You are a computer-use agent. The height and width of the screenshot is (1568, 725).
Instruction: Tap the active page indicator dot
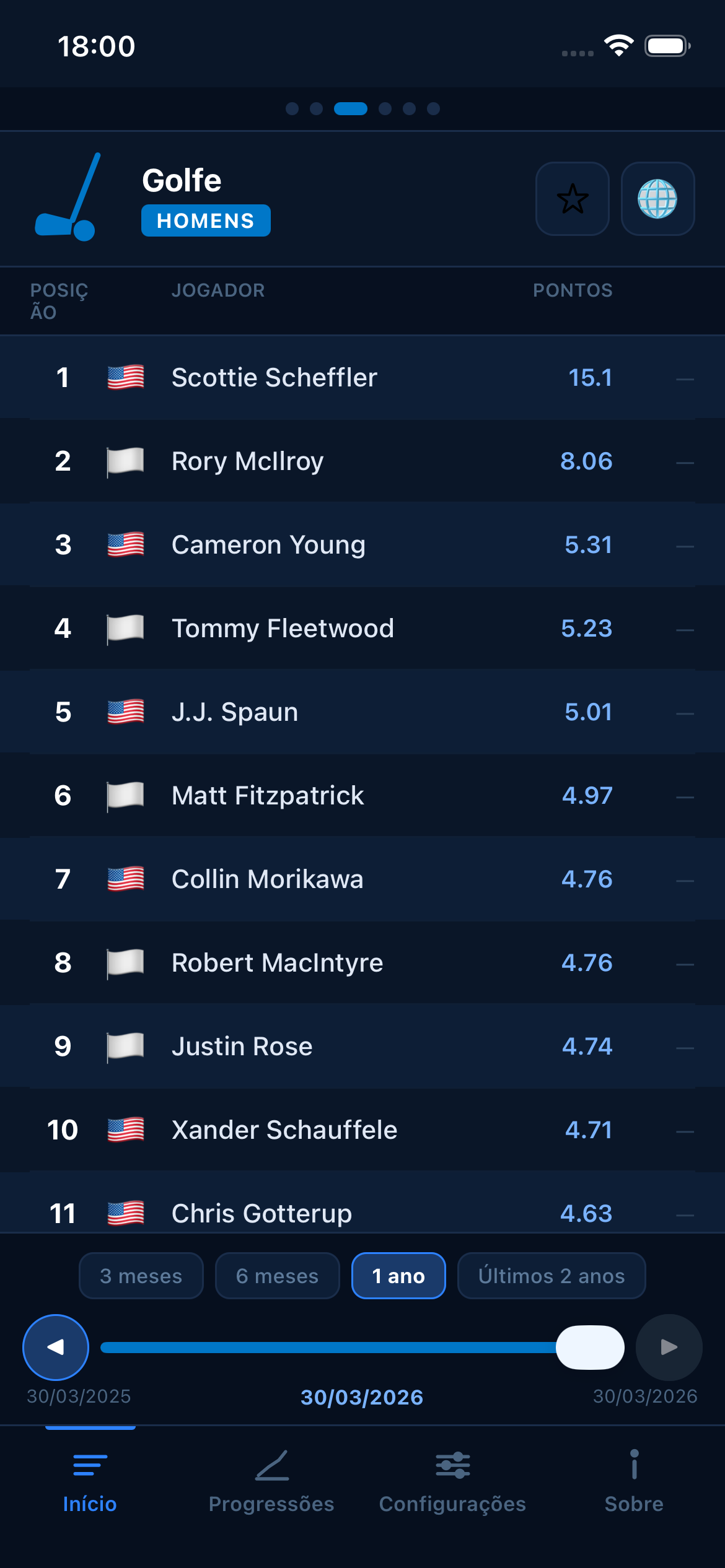point(351,109)
